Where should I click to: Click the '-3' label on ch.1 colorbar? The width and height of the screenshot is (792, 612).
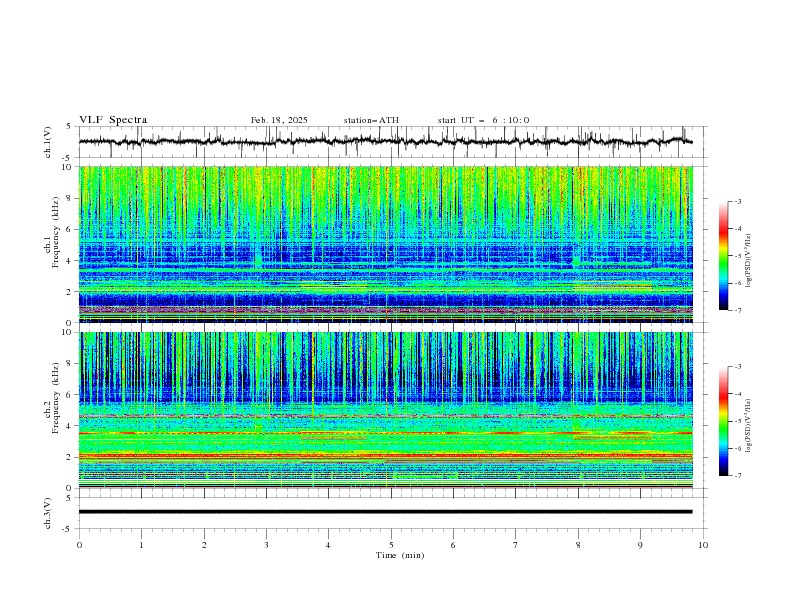click(x=737, y=201)
